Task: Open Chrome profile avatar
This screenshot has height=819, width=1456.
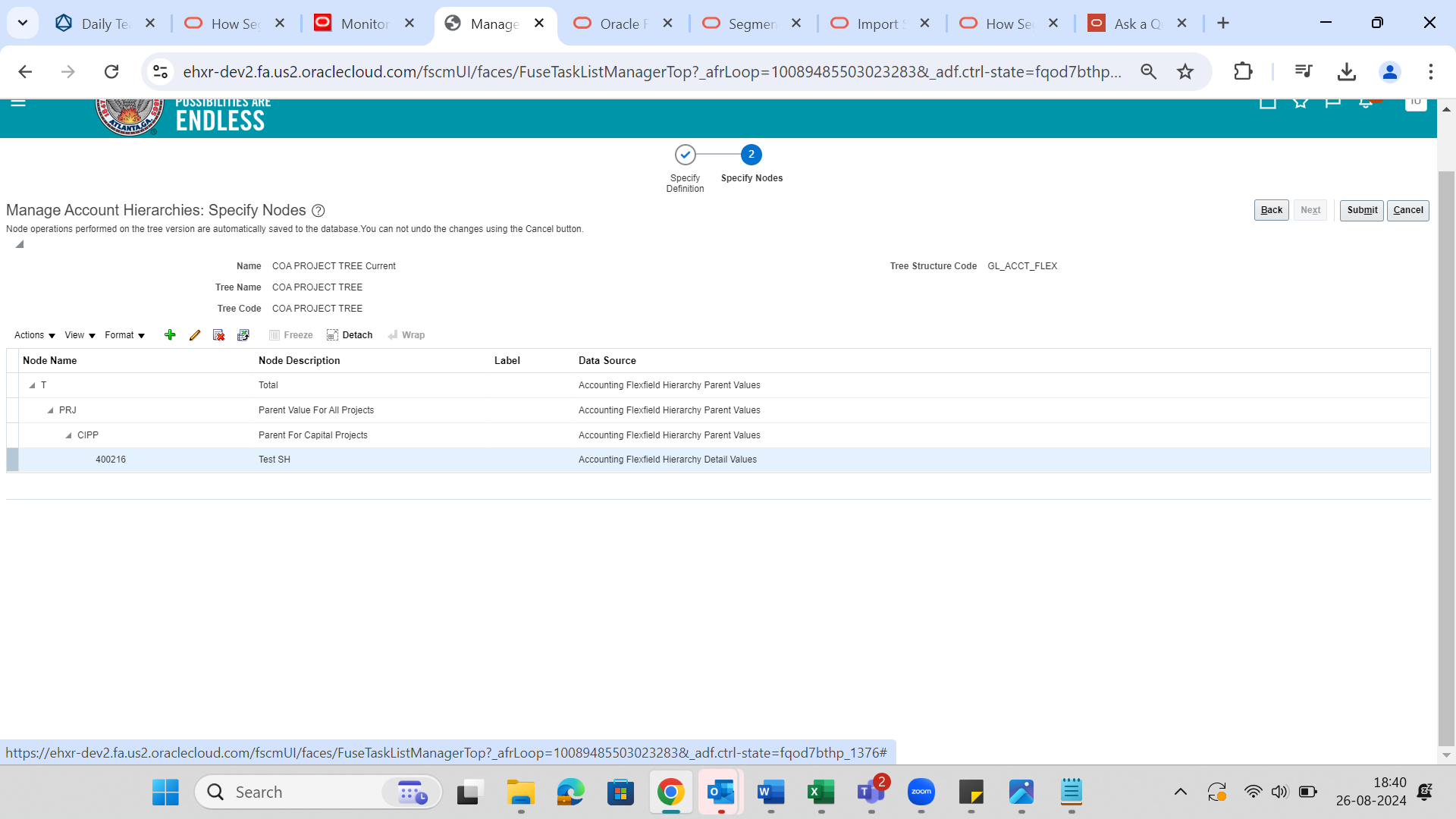Action: (1390, 72)
